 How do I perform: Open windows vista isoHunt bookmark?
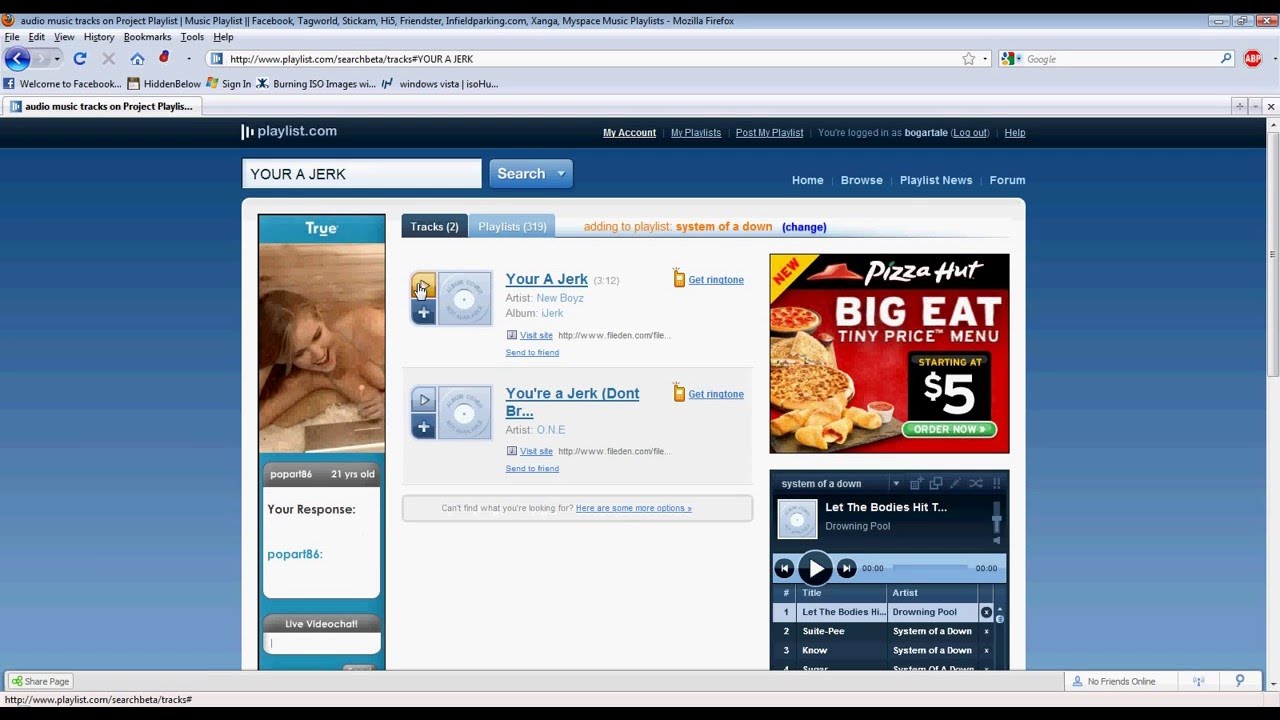(x=440, y=84)
